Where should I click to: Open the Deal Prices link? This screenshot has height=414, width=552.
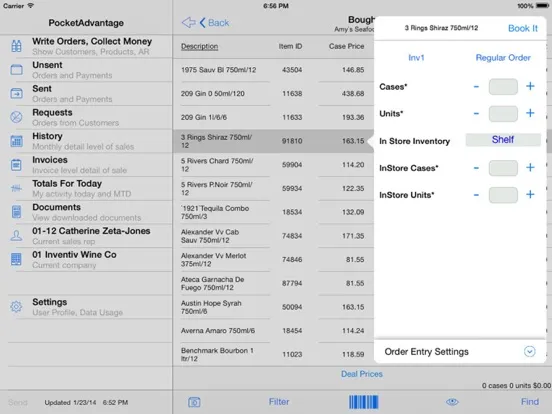[x=362, y=374]
